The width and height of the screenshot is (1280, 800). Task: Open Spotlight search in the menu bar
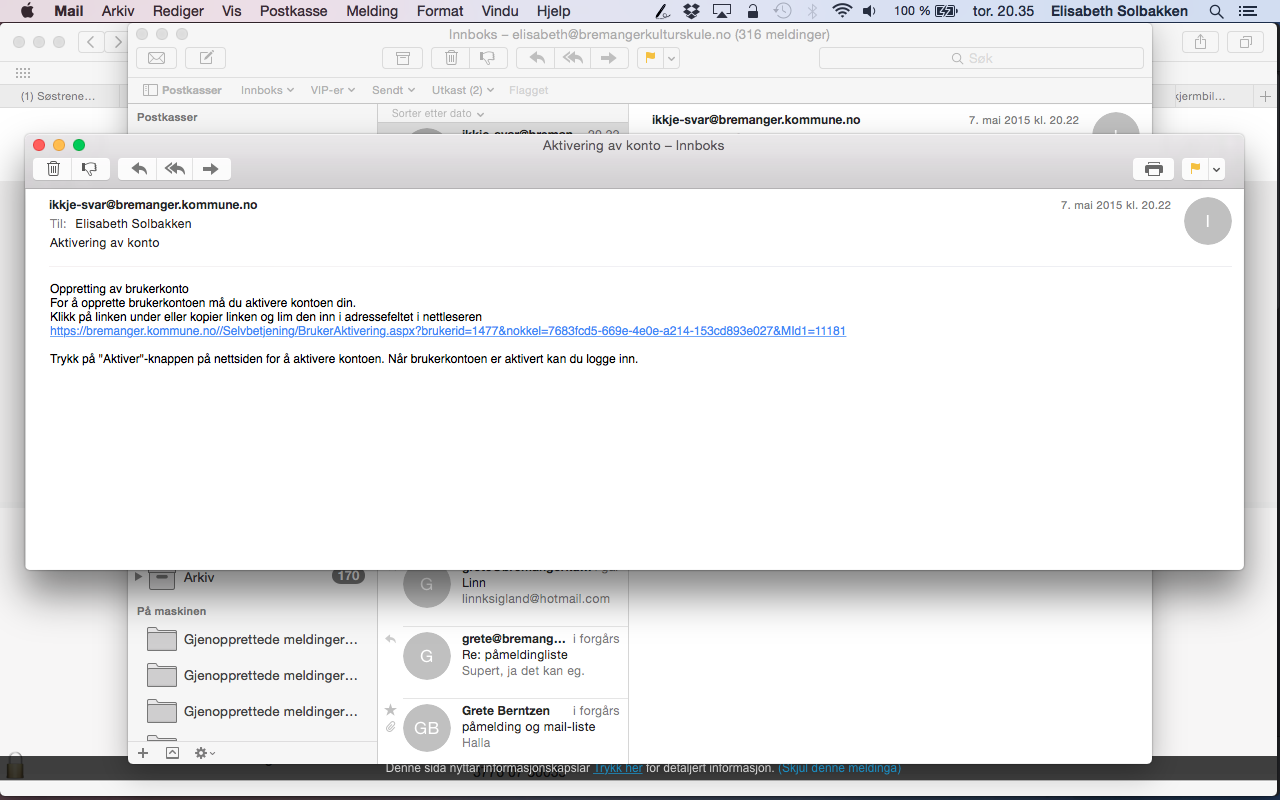(1216, 11)
